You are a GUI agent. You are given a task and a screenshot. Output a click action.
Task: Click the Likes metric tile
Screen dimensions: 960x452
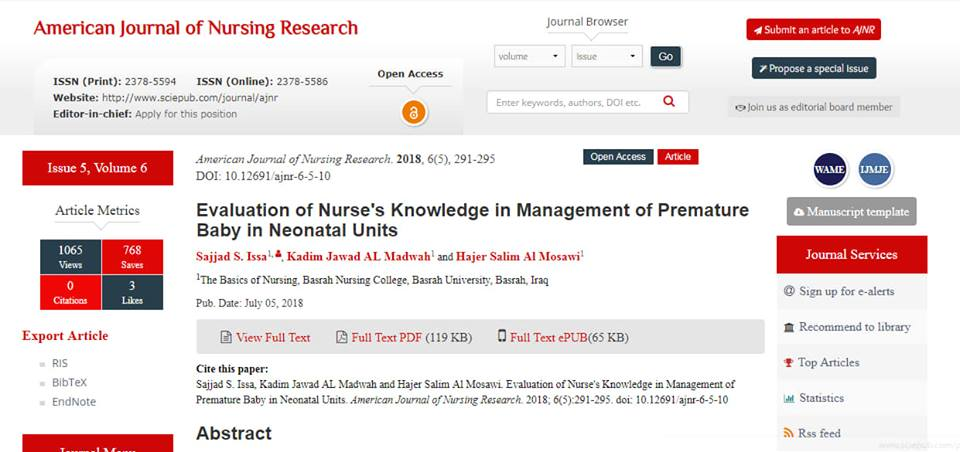(132, 292)
